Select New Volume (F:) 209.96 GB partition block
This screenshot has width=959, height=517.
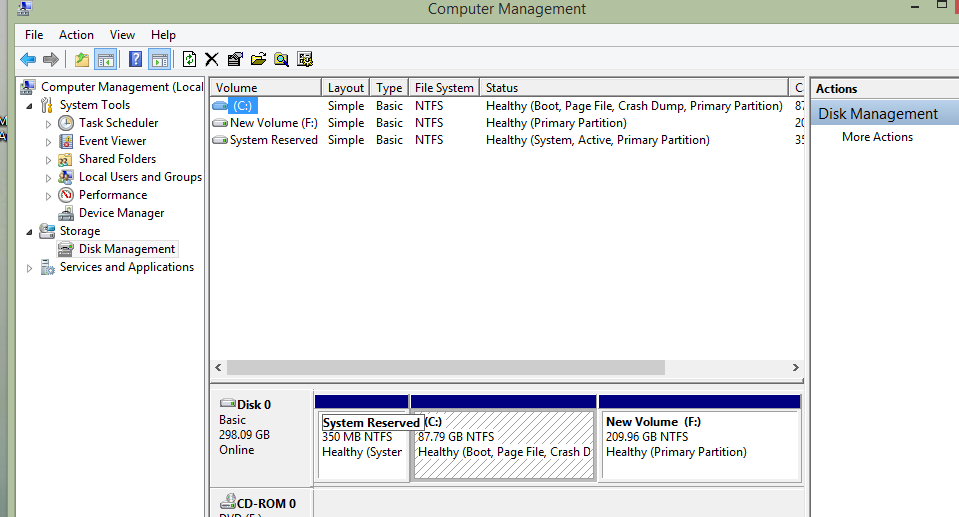click(700, 438)
